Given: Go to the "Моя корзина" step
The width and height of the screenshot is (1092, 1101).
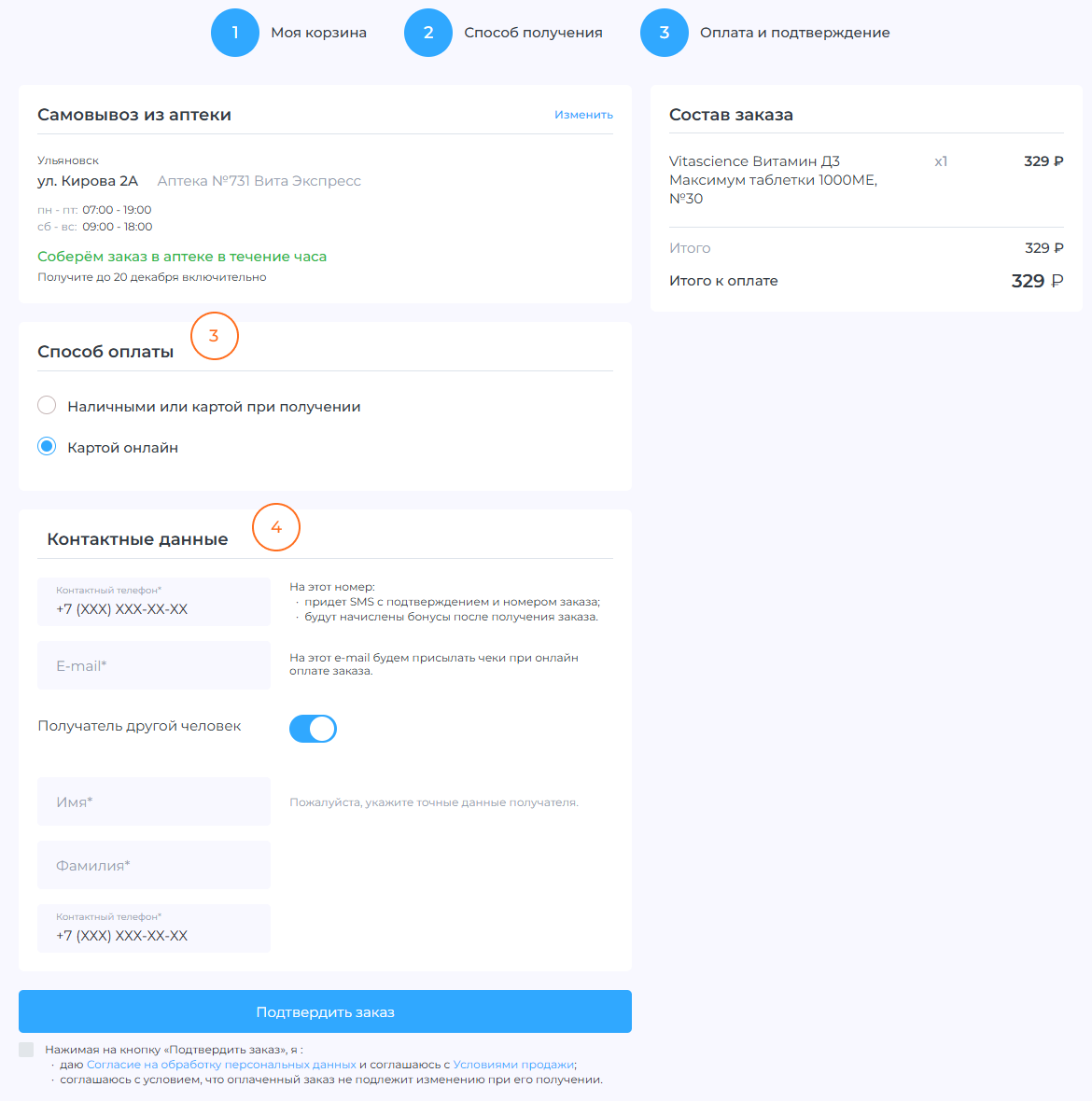Looking at the screenshot, I should pos(318,33).
